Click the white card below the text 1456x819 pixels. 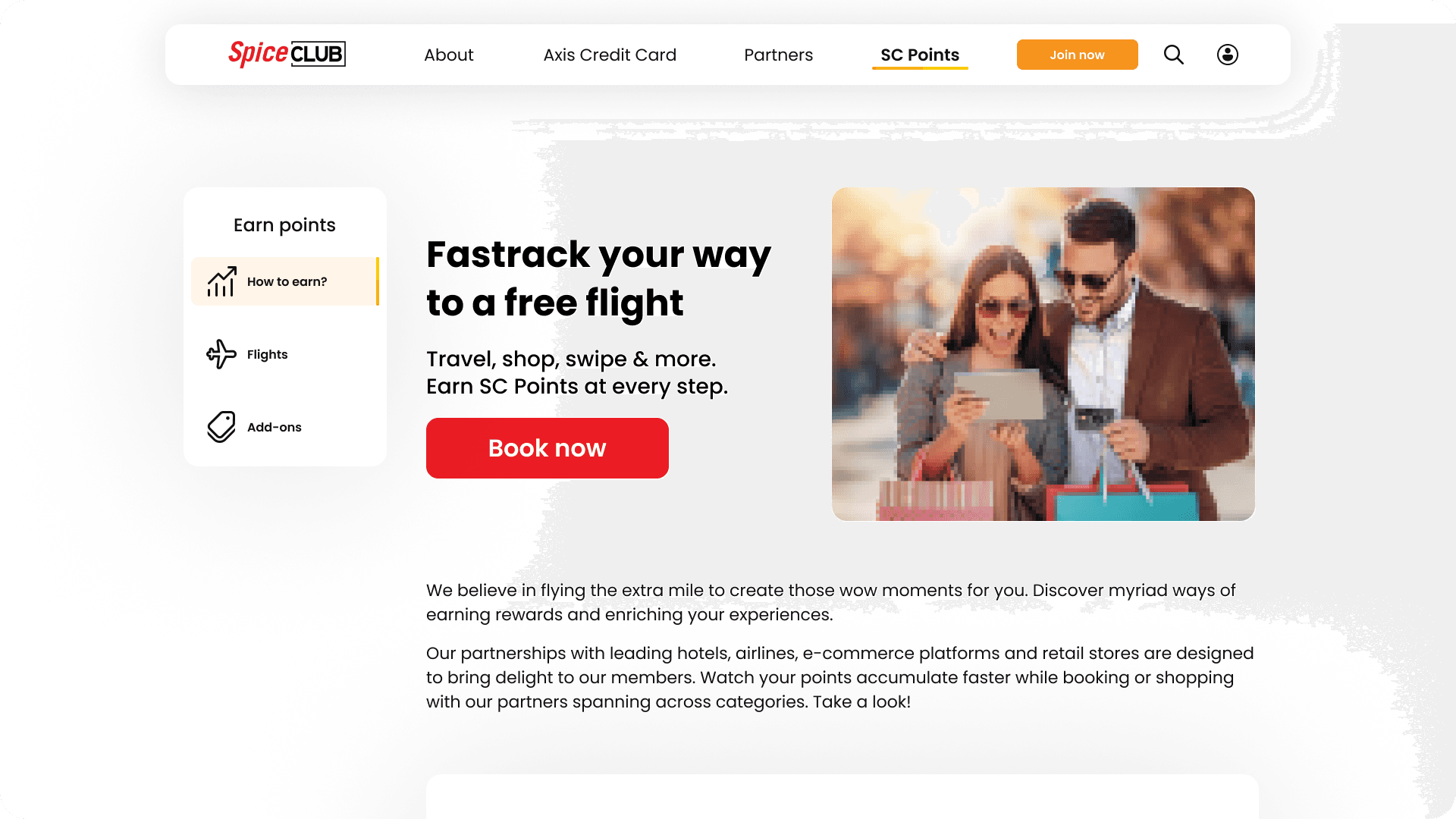click(842, 796)
